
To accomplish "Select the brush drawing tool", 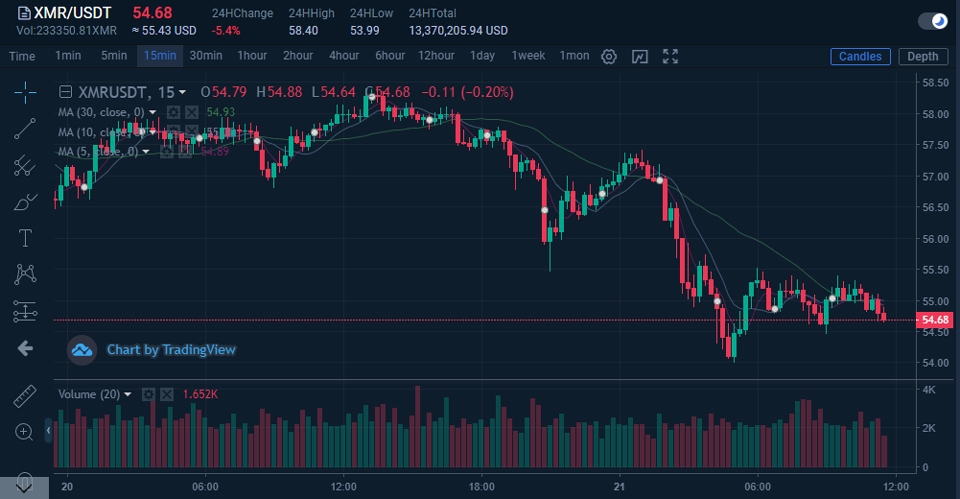I will [25, 201].
